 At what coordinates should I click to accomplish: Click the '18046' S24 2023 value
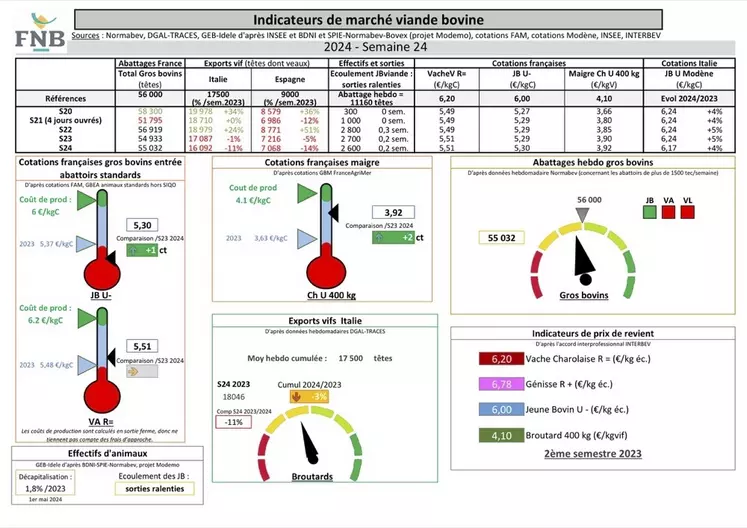(233, 396)
